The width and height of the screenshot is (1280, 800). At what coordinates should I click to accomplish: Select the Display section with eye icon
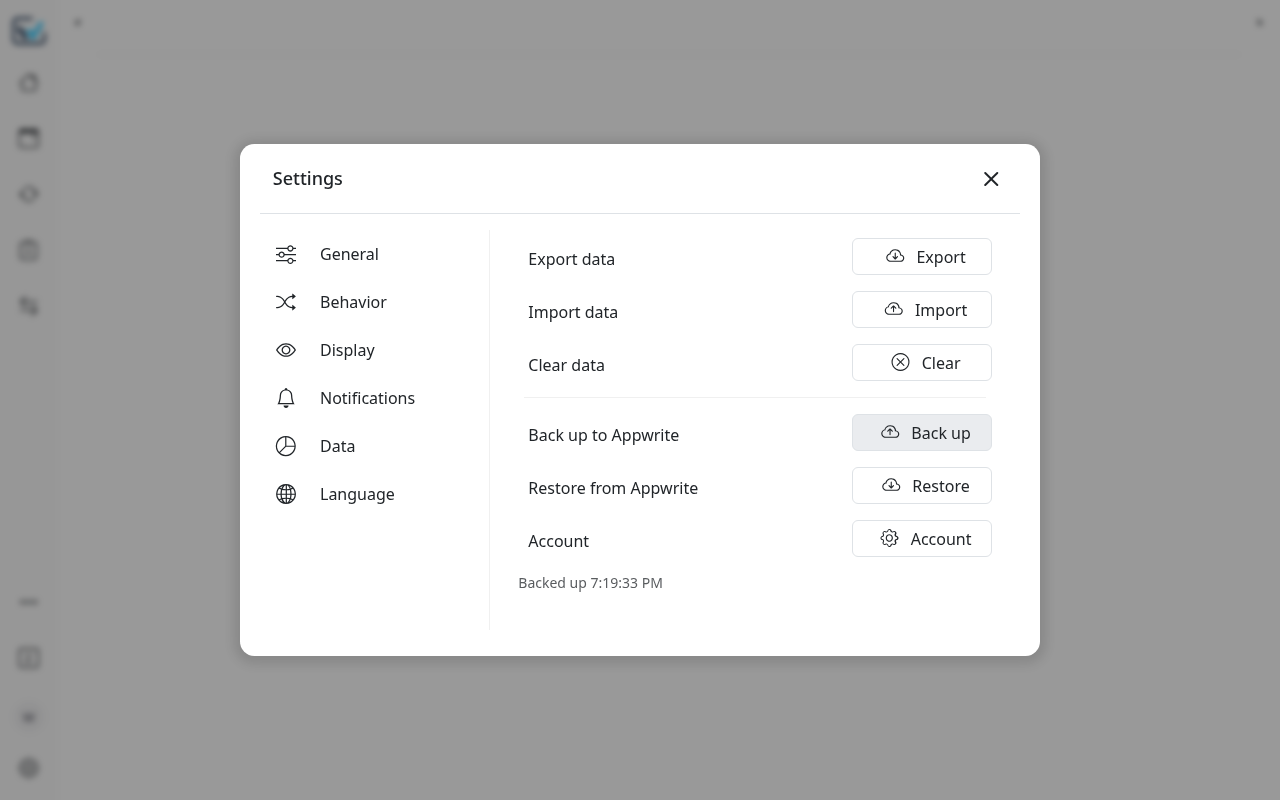[366, 350]
